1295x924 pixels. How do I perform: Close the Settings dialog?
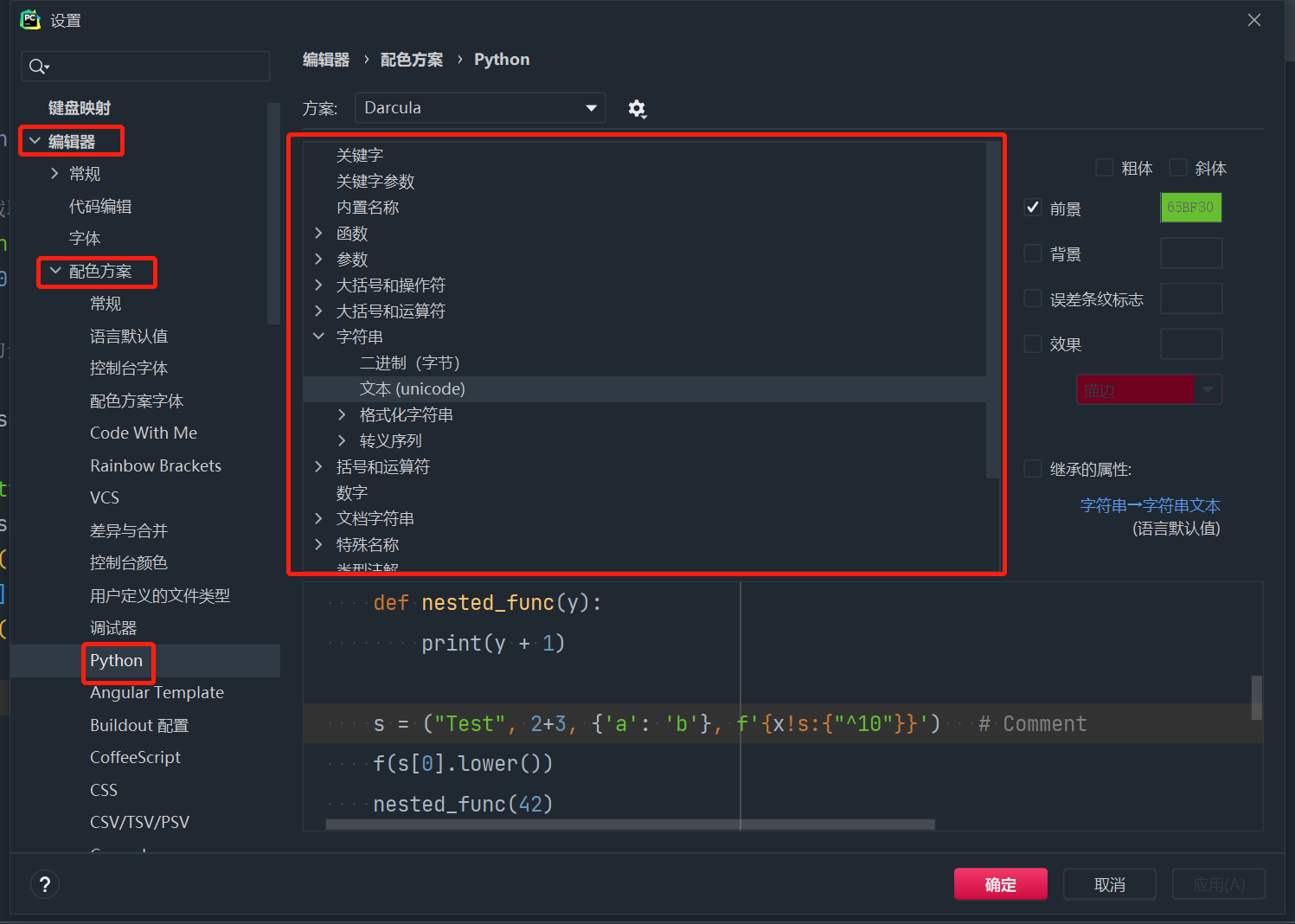coord(1254,20)
